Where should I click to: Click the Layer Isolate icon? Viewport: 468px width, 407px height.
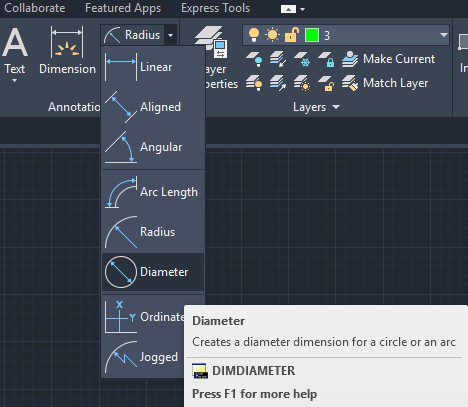(278, 59)
